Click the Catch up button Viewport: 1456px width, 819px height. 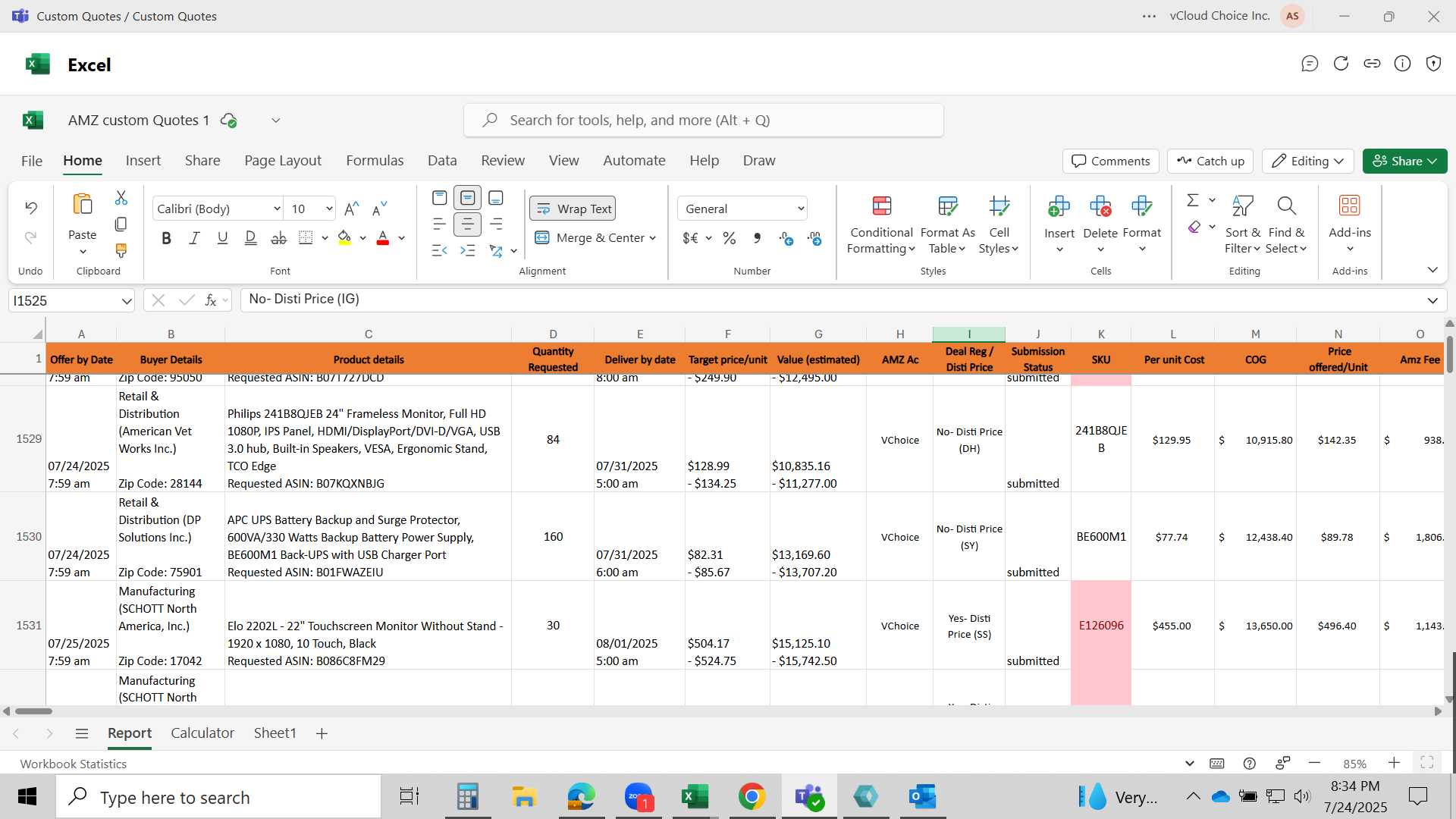click(x=1211, y=161)
